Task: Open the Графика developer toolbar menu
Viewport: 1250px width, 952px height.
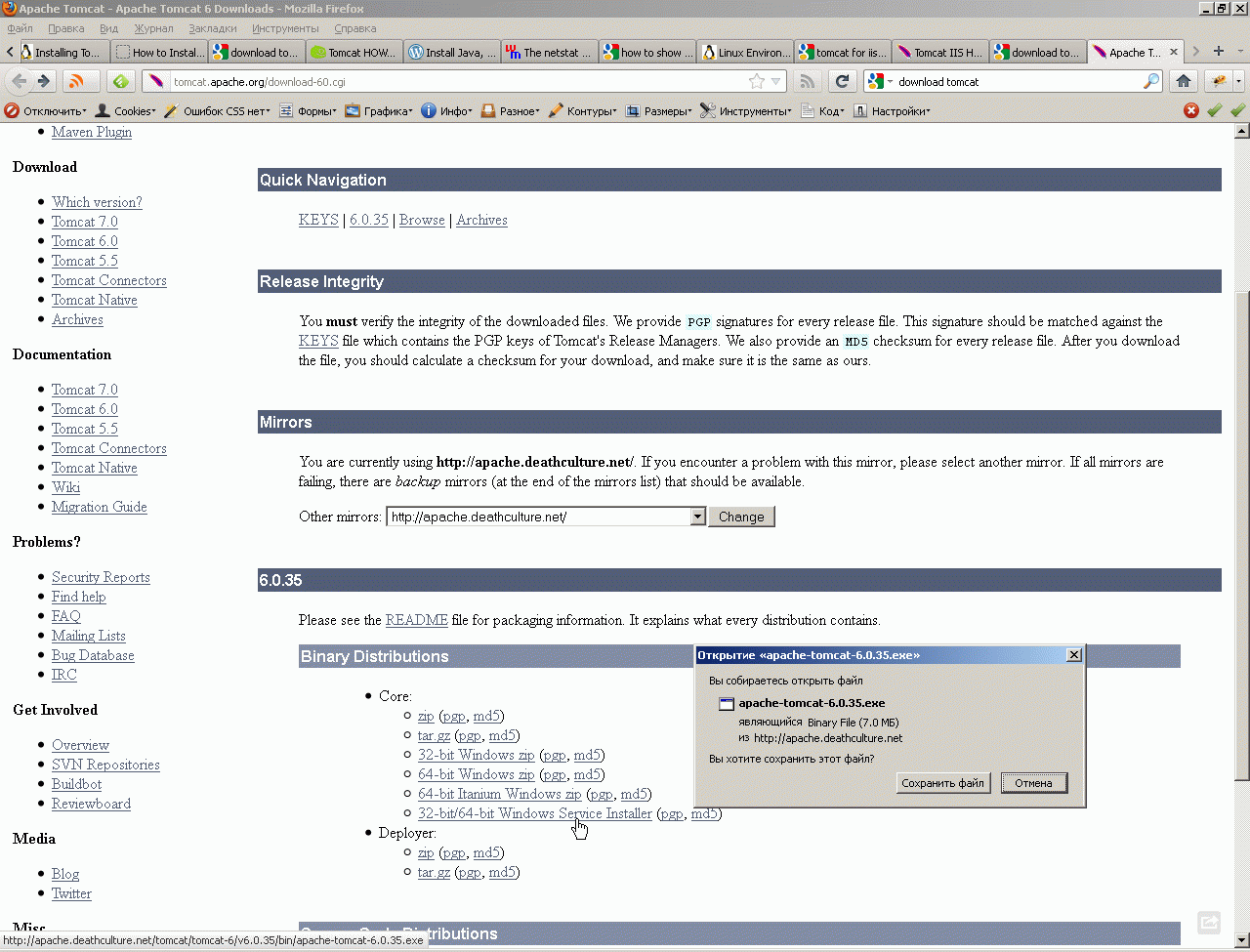Action: point(378,111)
